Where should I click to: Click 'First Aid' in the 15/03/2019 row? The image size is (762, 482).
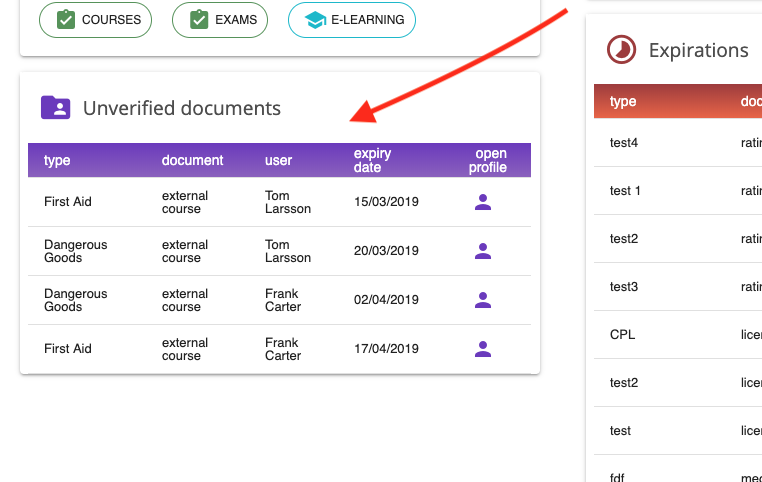68,202
